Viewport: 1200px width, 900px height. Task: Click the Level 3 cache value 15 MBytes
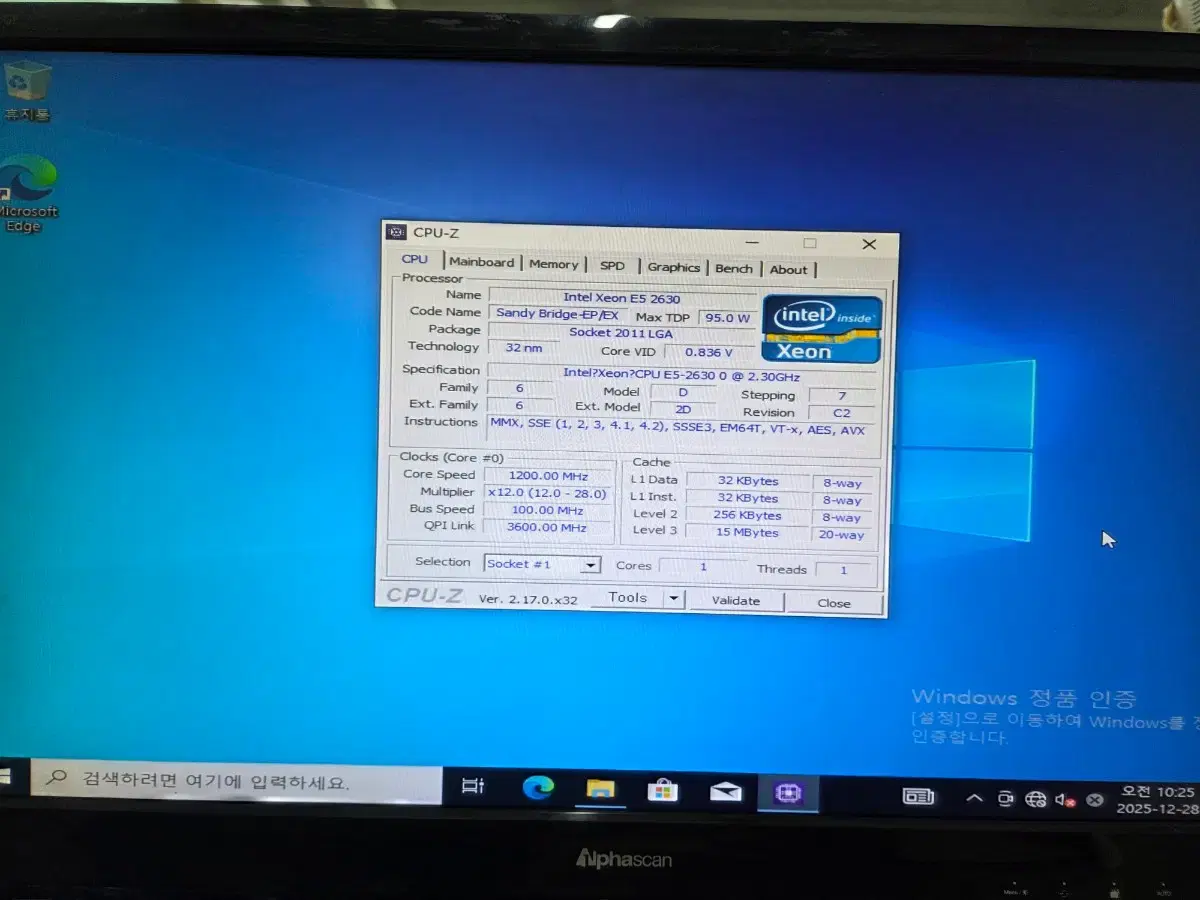click(x=747, y=533)
